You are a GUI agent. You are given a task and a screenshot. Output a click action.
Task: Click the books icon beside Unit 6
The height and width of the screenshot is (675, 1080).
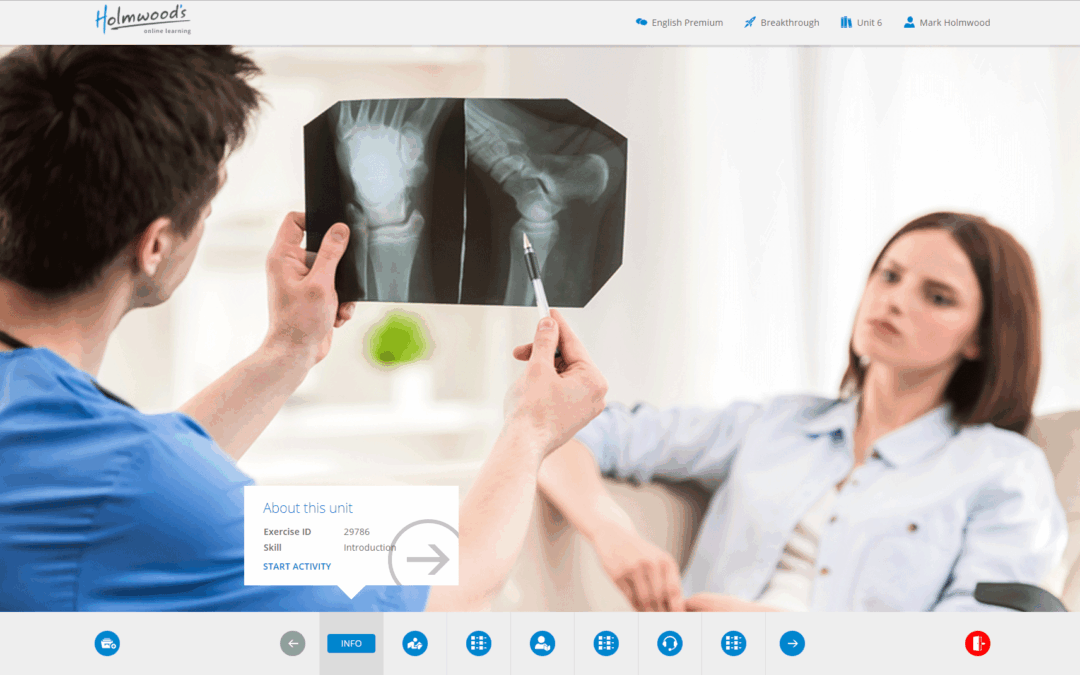(846, 22)
